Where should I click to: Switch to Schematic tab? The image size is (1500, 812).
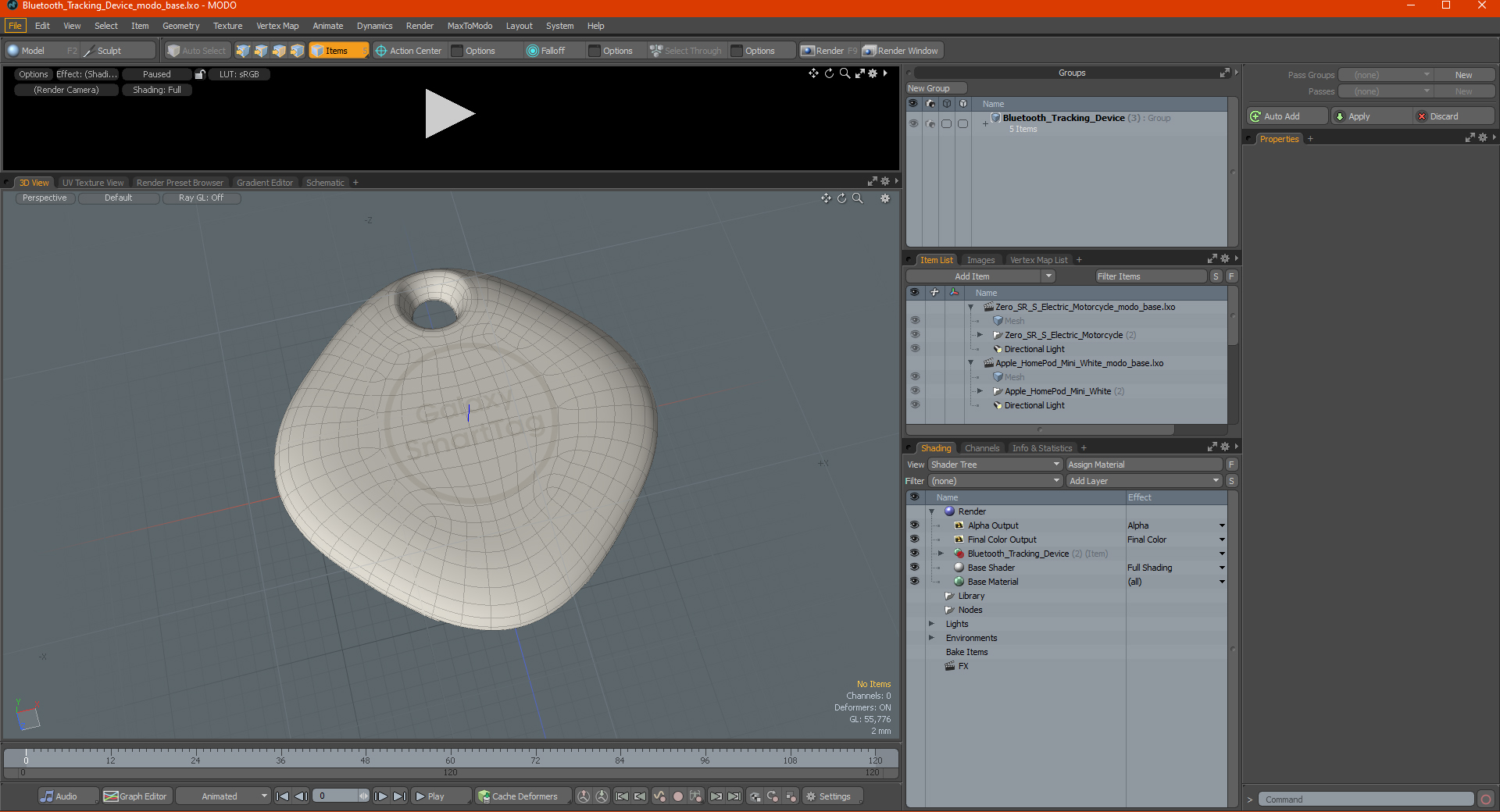pyautogui.click(x=325, y=183)
